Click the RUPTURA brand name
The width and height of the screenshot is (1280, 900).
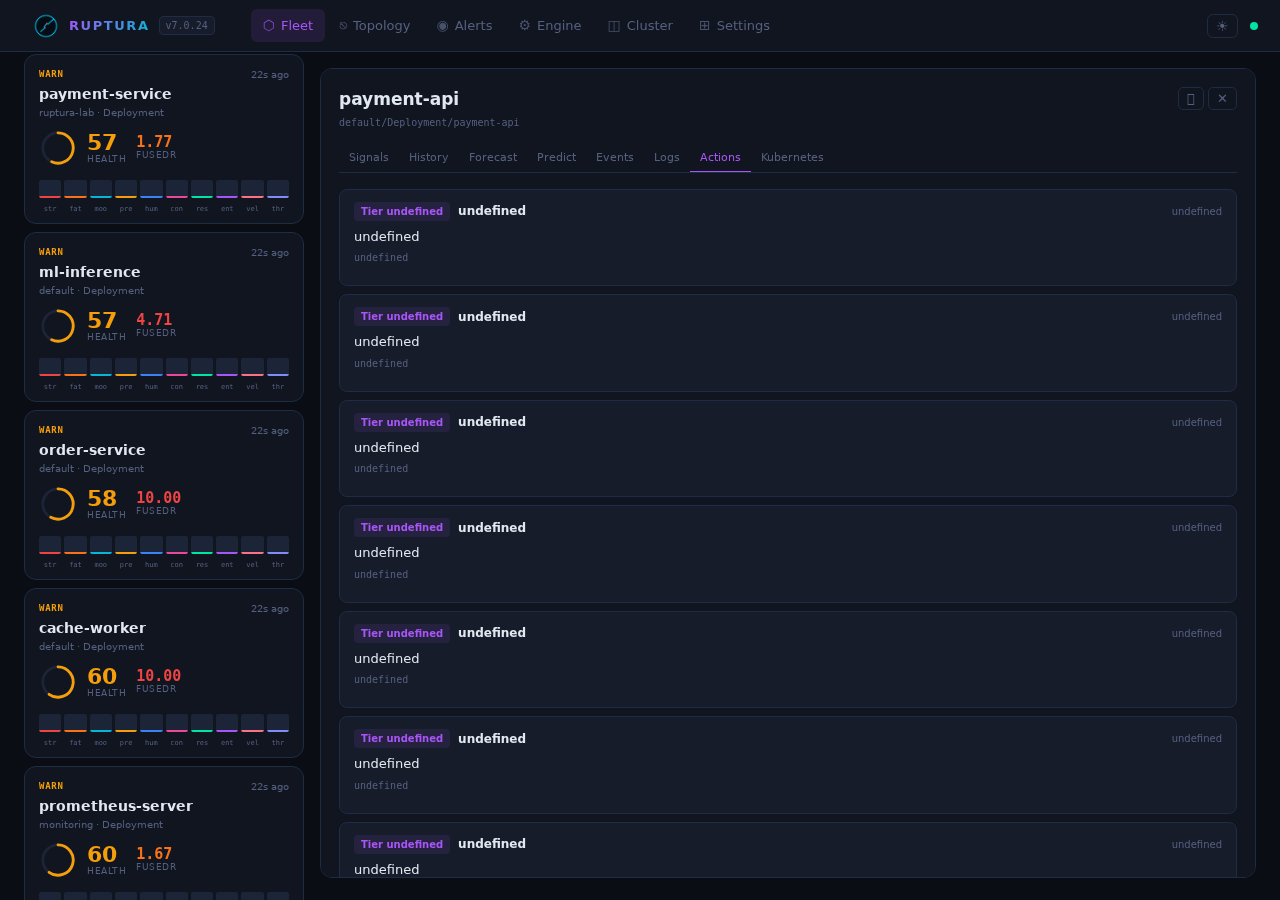[x=109, y=26]
